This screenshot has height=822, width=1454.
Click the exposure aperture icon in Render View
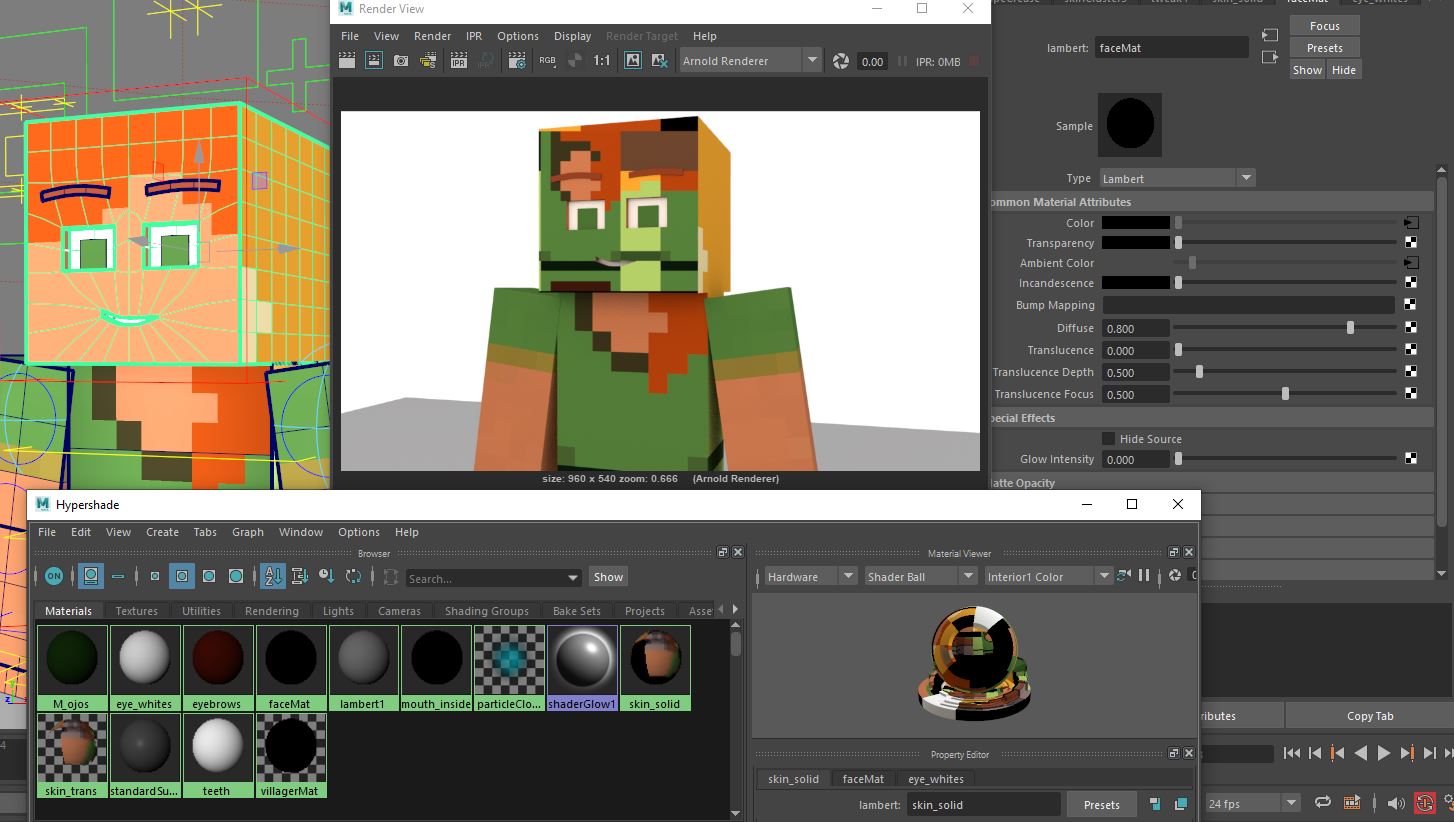(841, 61)
